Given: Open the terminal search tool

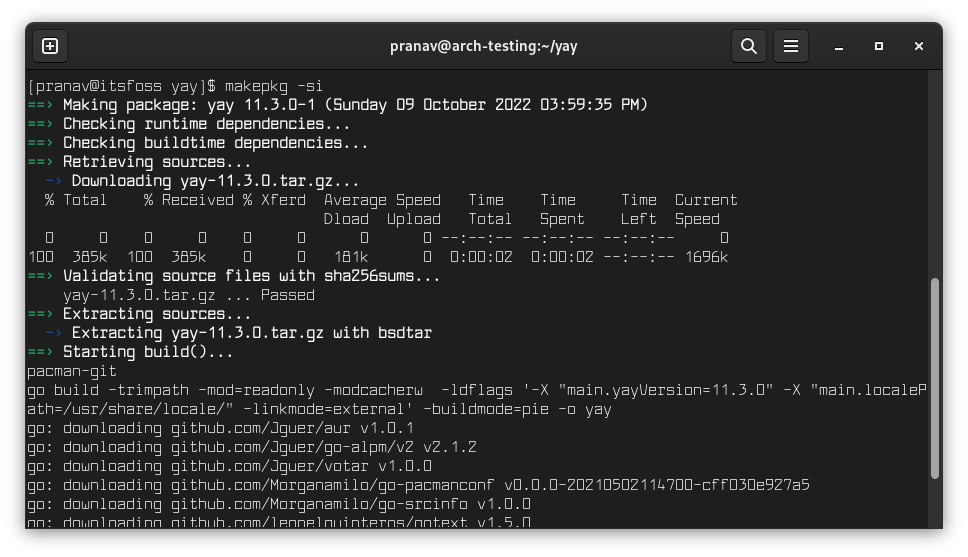Looking at the screenshot, I should coord(748,46).
